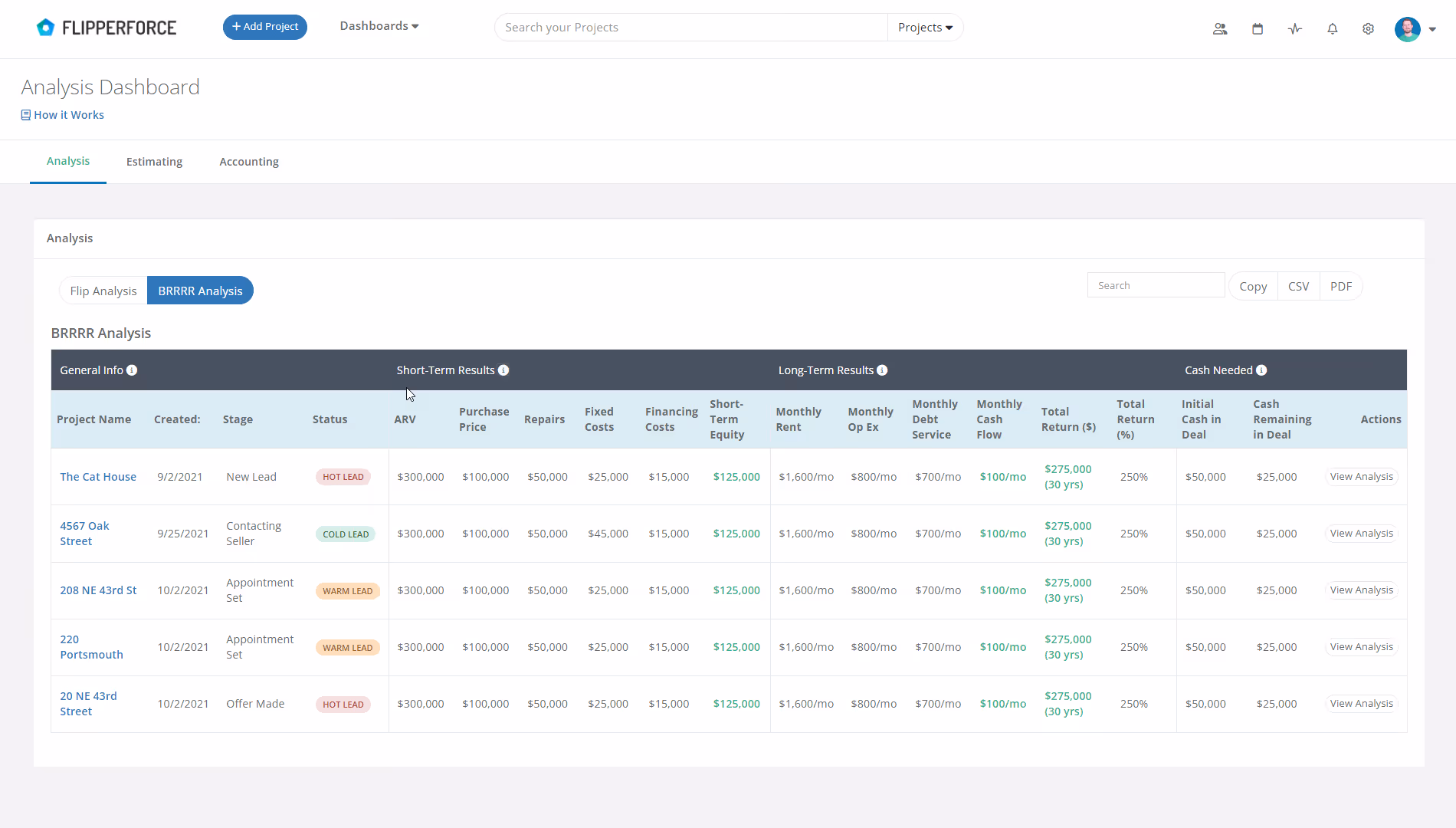The image size is (1456, 828).
Task: Click the $45,000 fixed costs value
Action: click(608, 534)
